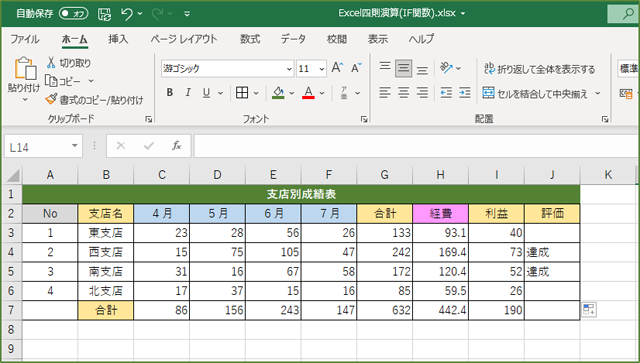Click the align left icon
This screenshot has width=640, height=363.
(384, 93)
